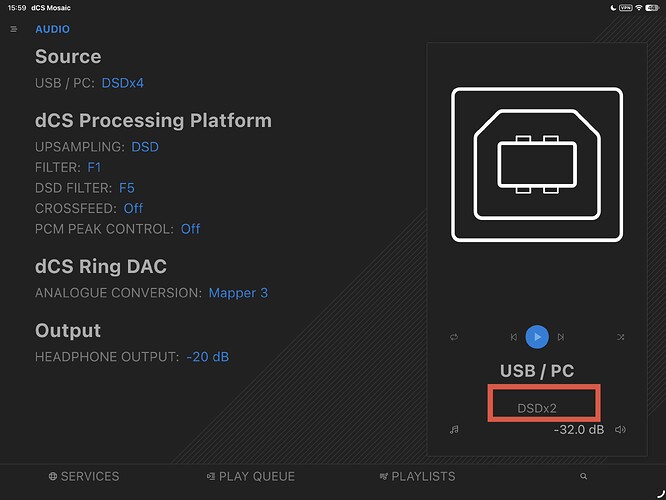
Task: Click the 15:59 clock in status bar
Action: [x=17, y=8]
